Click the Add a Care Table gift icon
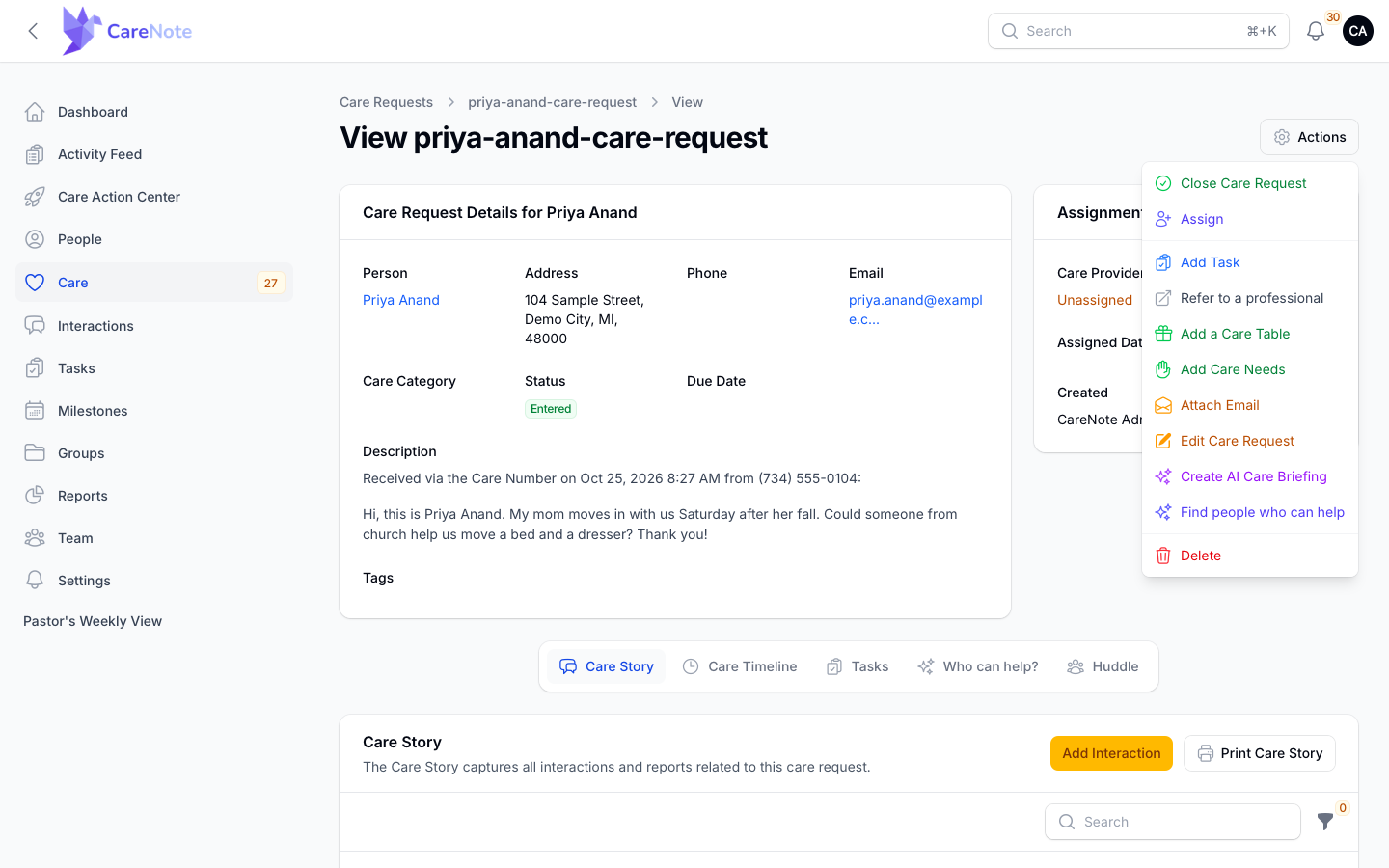The width and height of the screenshot is (1389, 868). coord(1163,334)
